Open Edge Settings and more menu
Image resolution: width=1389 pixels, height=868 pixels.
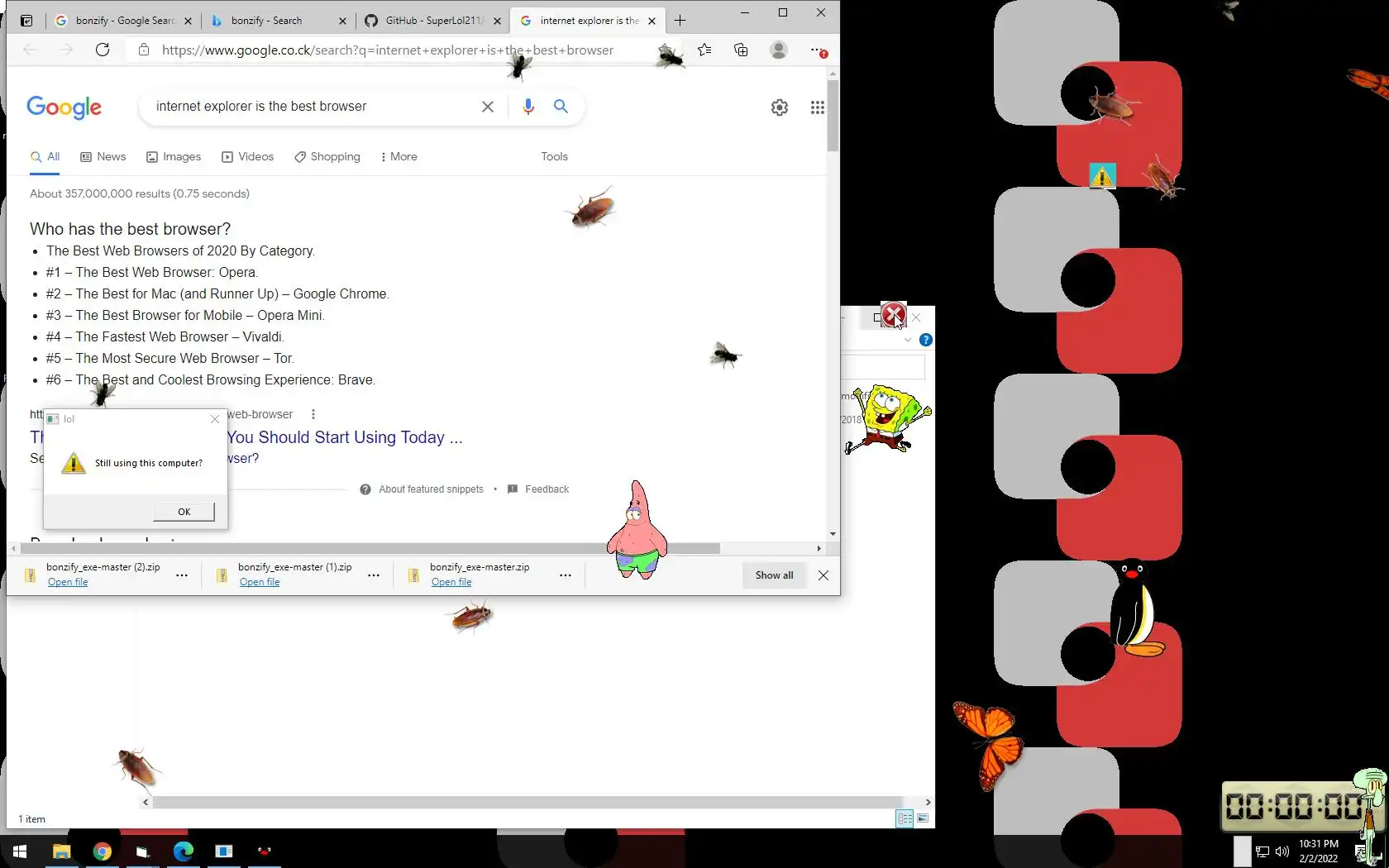click(817, 50)
